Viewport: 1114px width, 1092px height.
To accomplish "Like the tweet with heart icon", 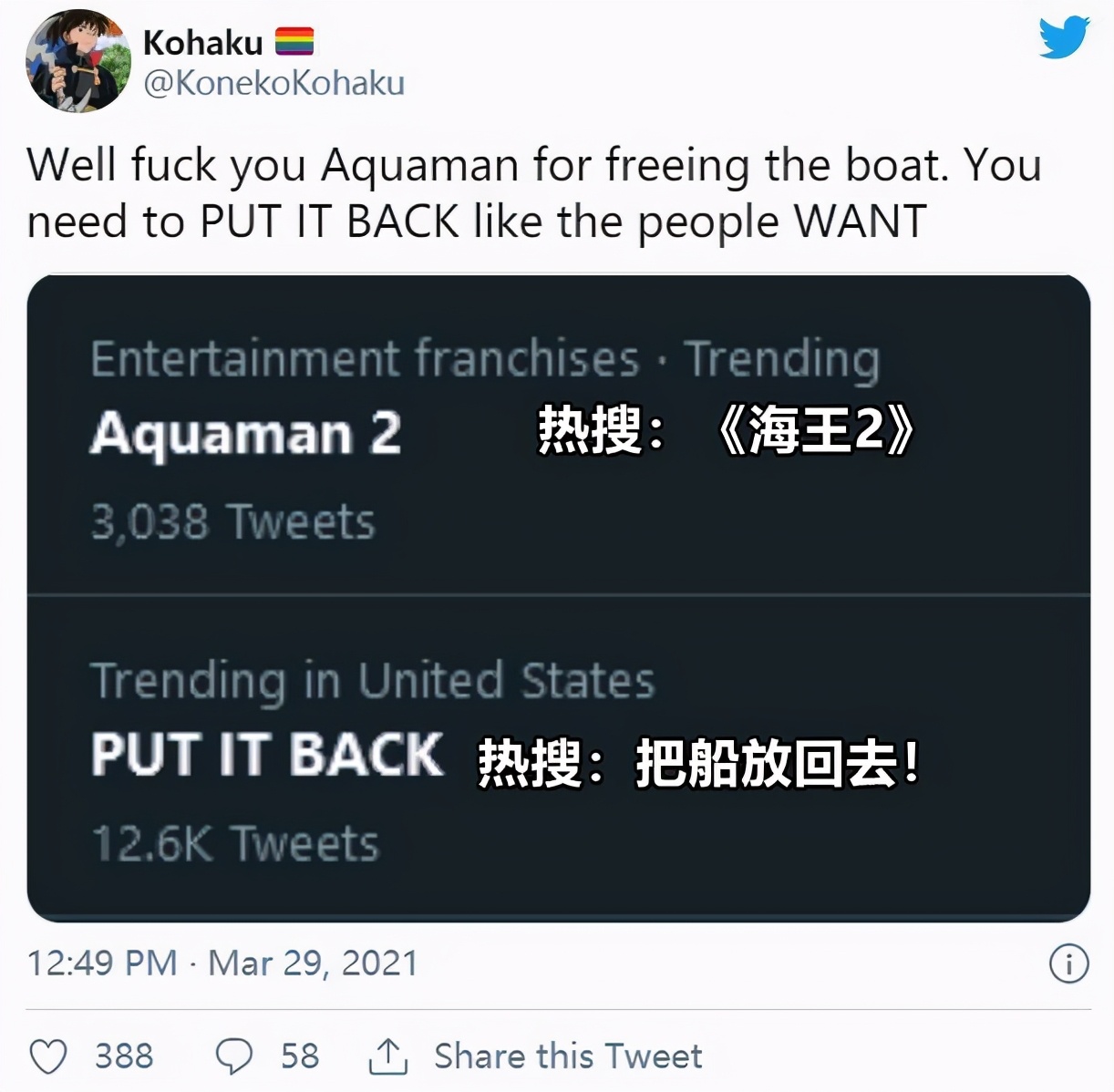I will tap(48, 1056).
